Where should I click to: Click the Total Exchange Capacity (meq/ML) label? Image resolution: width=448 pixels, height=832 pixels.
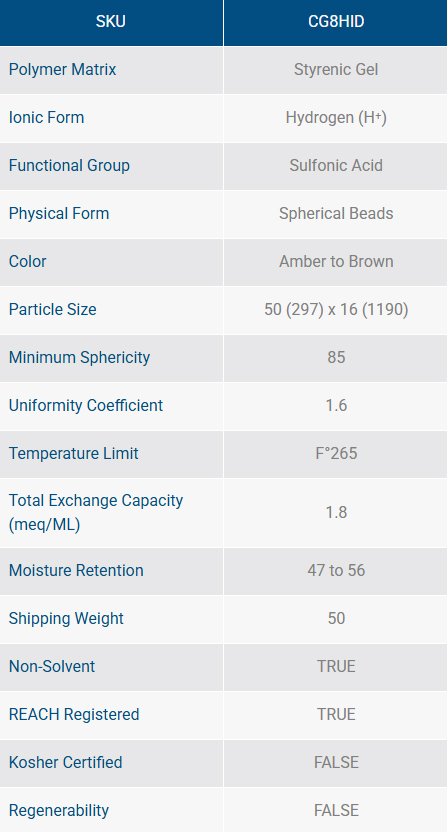[96, 513]
